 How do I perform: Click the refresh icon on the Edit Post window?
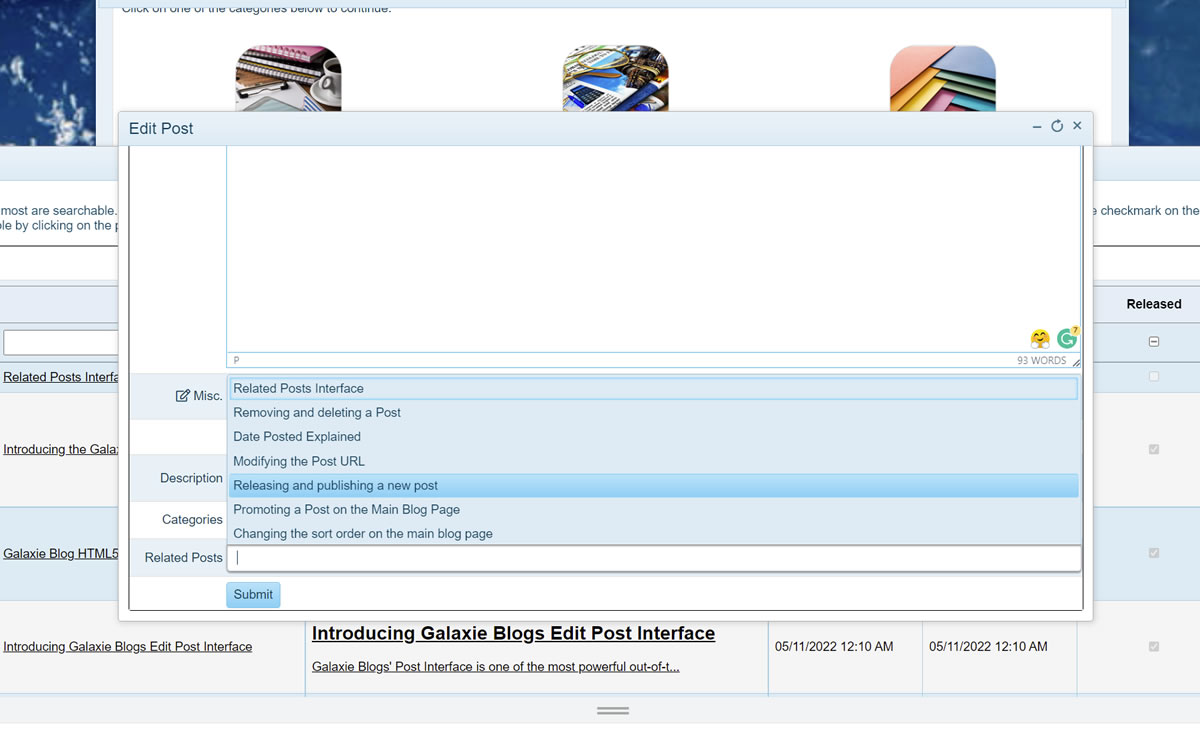[x=1057, y=126]
